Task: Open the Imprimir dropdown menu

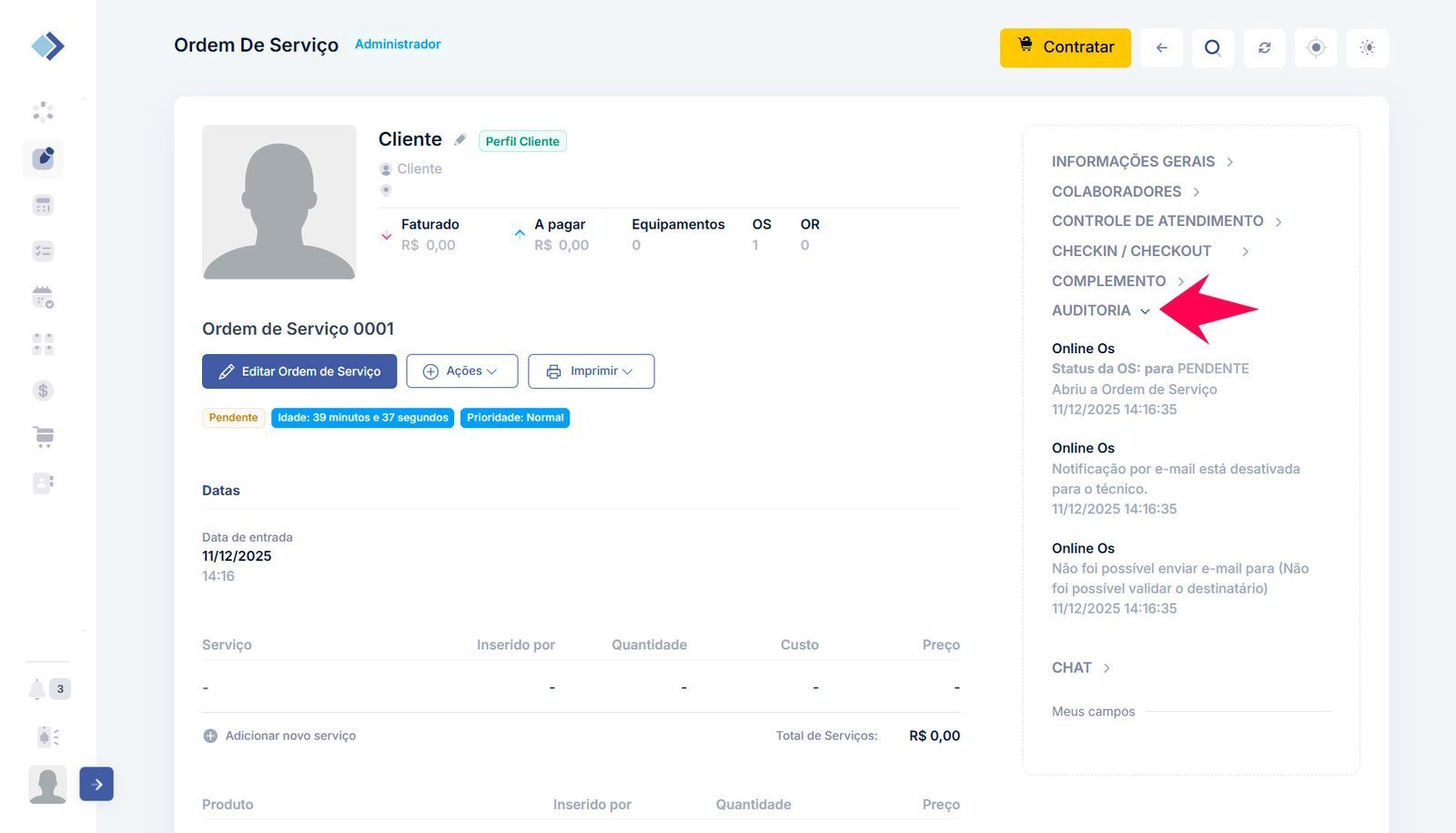Action: (591, 371)
